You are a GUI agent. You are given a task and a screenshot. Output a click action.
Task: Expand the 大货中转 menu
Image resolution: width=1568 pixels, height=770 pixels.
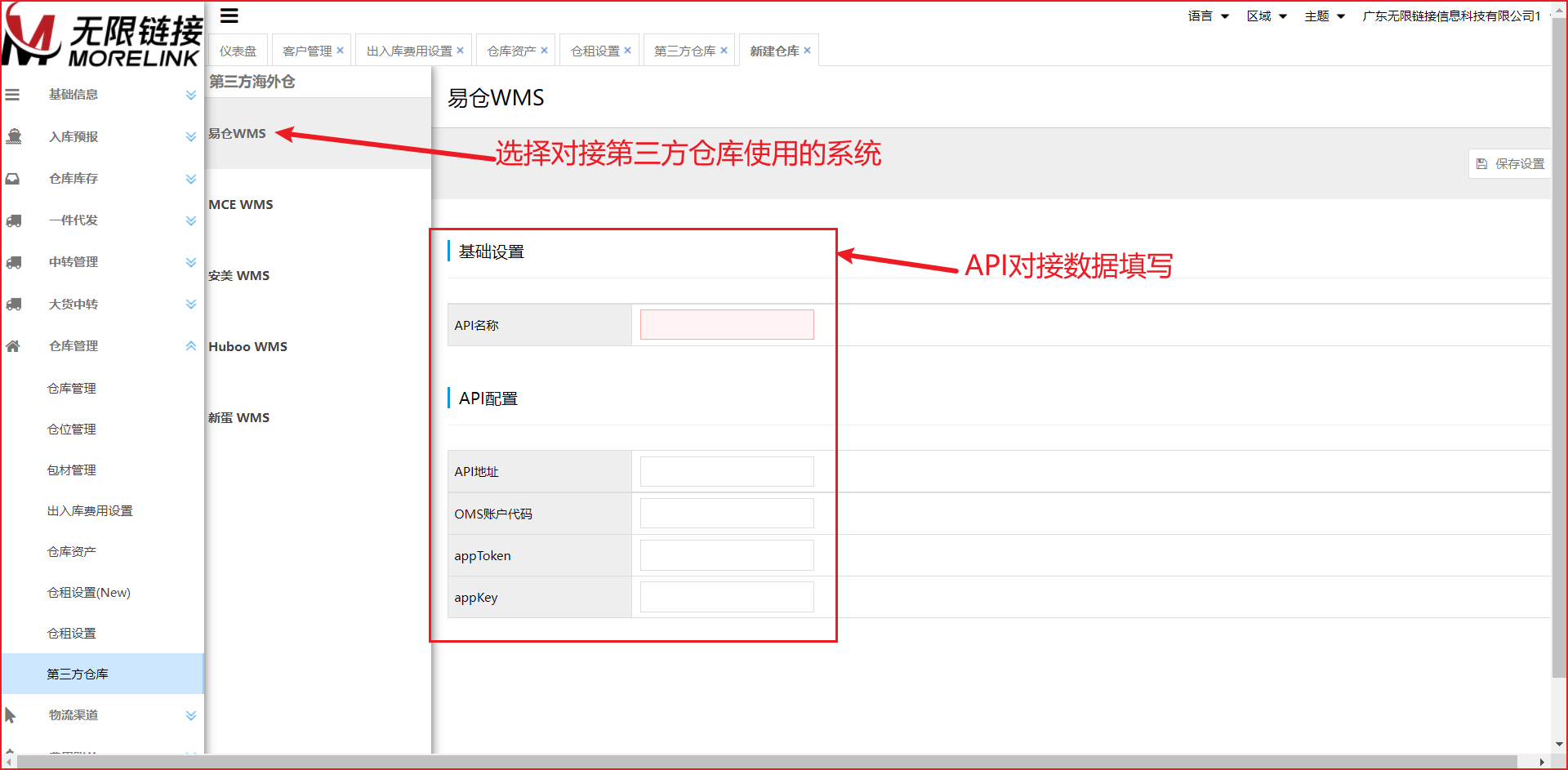(x=191, y=304)
